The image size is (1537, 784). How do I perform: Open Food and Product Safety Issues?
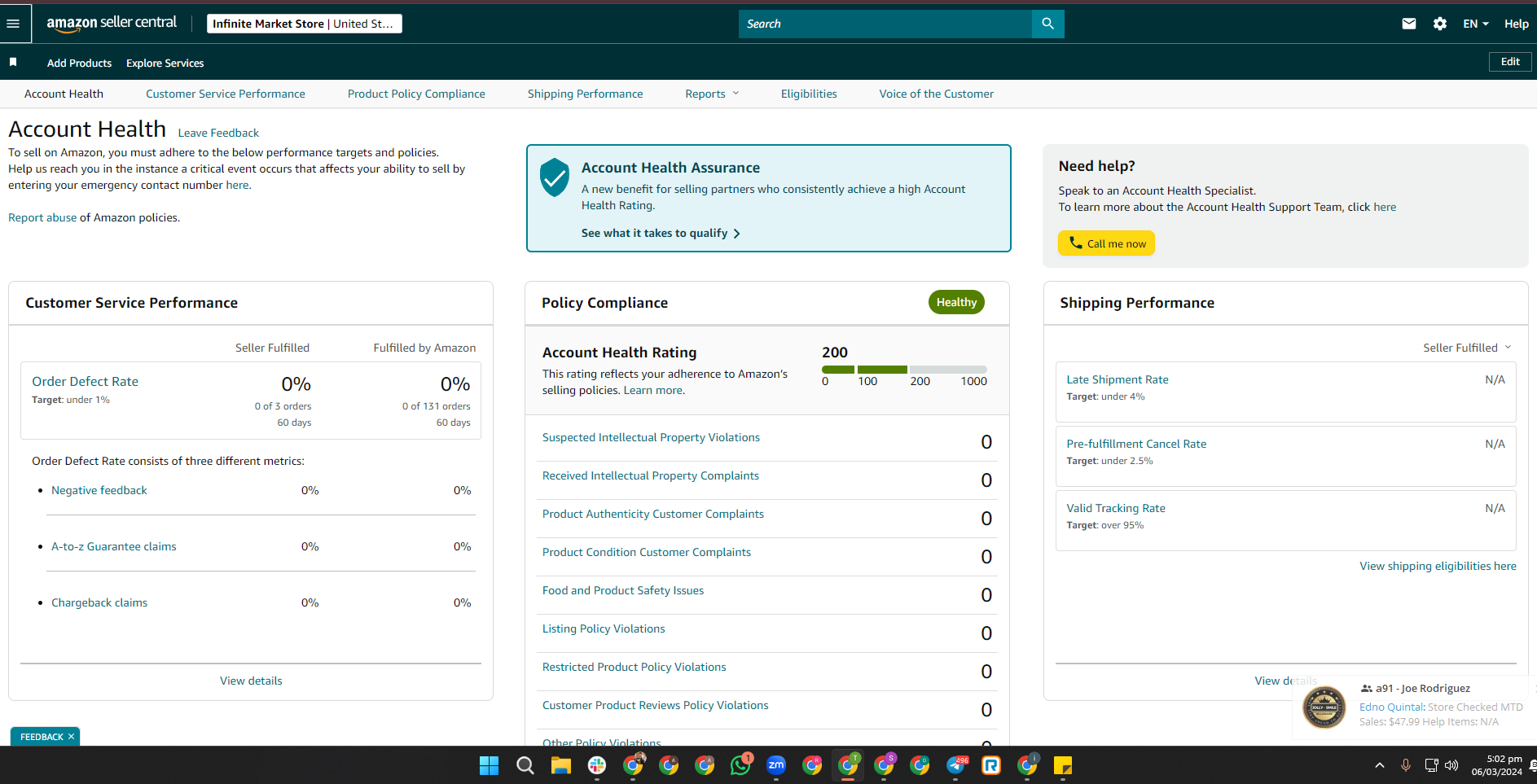point(623,590)
